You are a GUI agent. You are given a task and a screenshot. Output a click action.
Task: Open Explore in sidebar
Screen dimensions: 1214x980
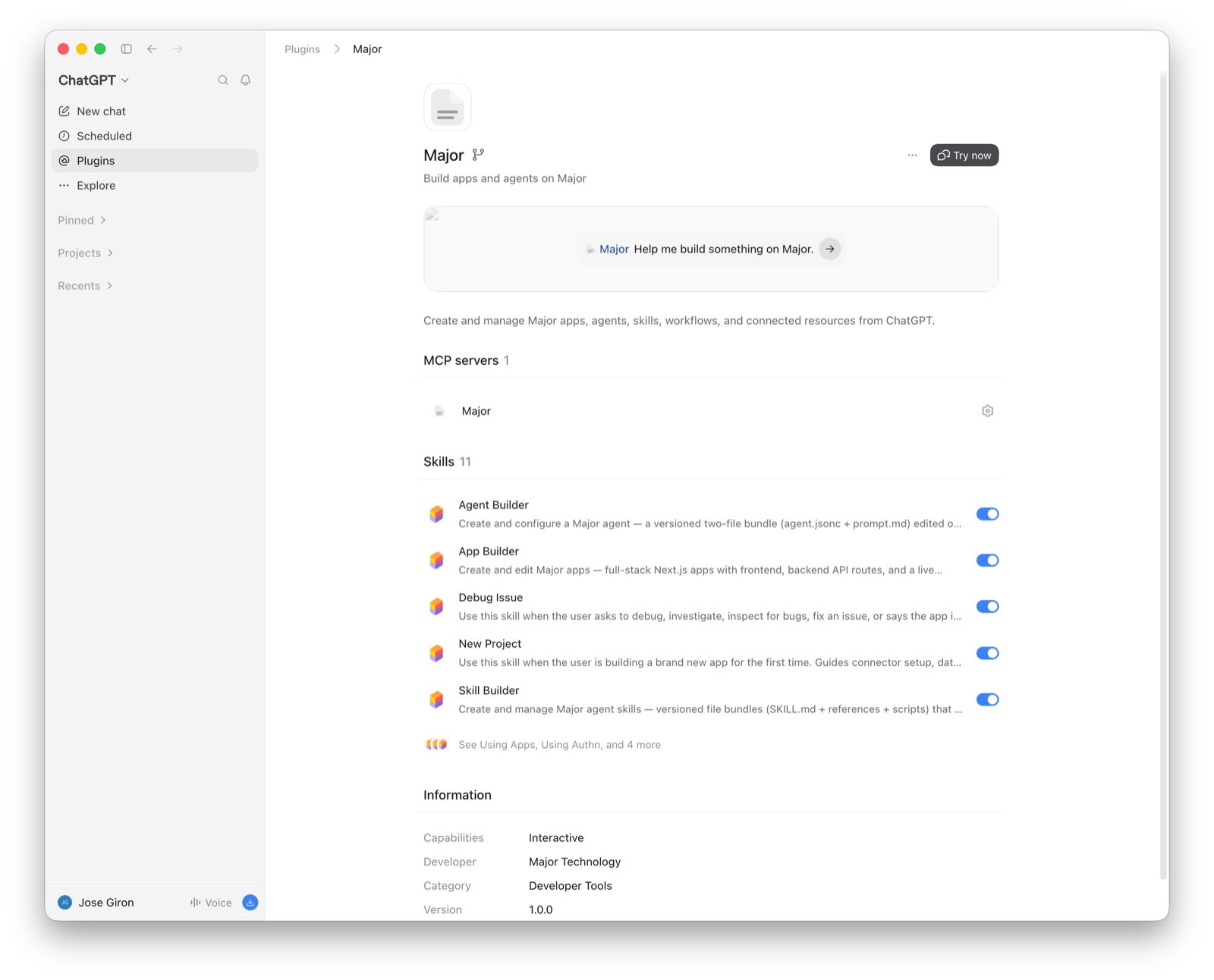155,185
